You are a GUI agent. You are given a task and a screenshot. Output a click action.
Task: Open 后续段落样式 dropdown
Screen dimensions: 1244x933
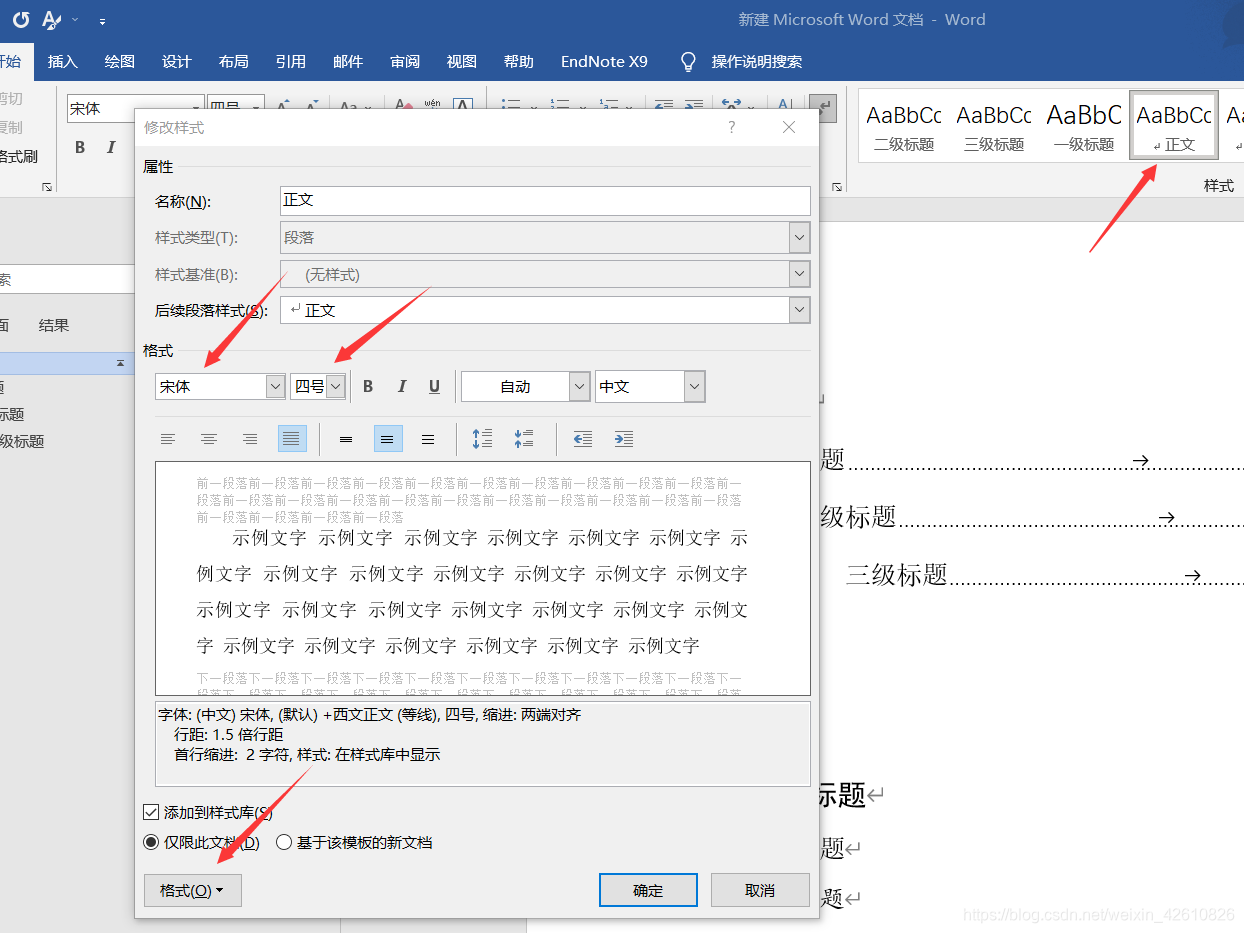pyautogui.click(x=799, y=310)
